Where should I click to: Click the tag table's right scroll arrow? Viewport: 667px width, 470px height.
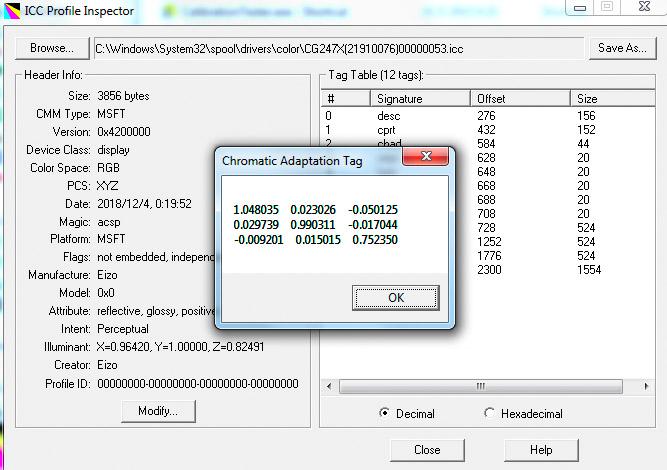pos(646,386)
